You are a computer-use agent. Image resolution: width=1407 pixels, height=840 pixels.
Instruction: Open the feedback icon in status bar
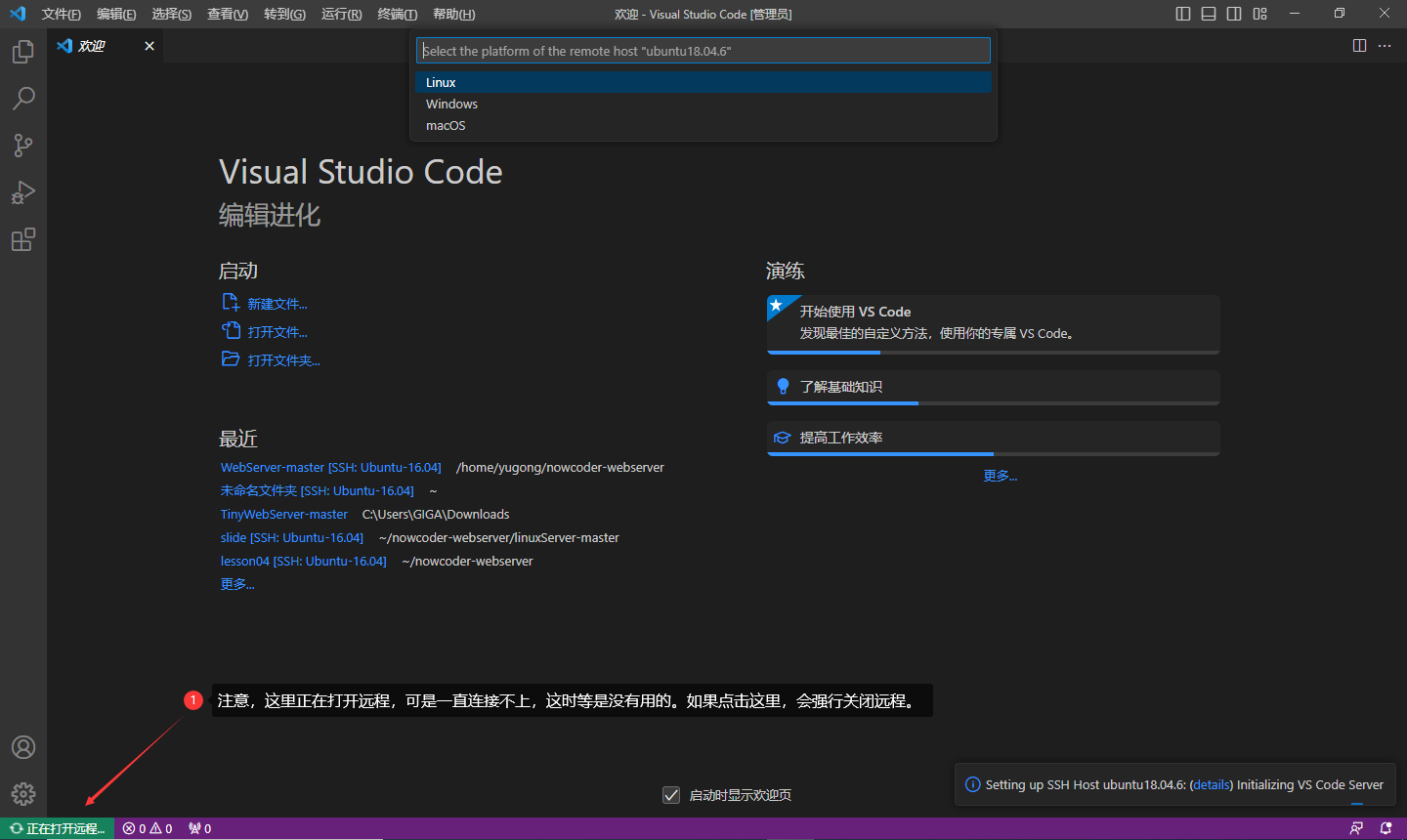coord(1356,828)
